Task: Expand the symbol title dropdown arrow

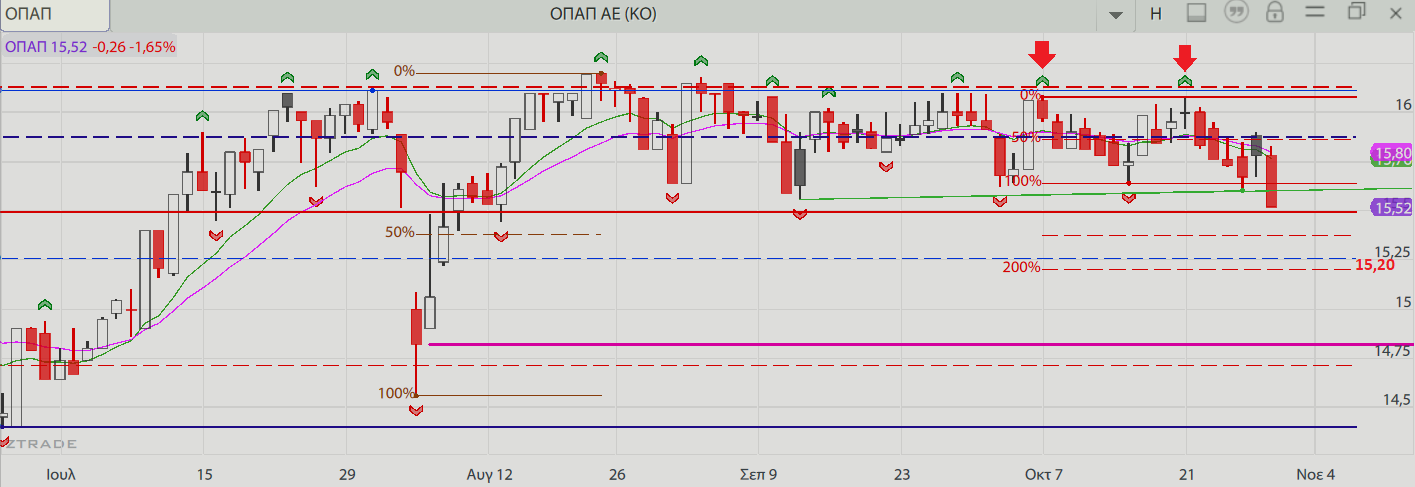Action: pyautogui.click(x=1116, y=14)
